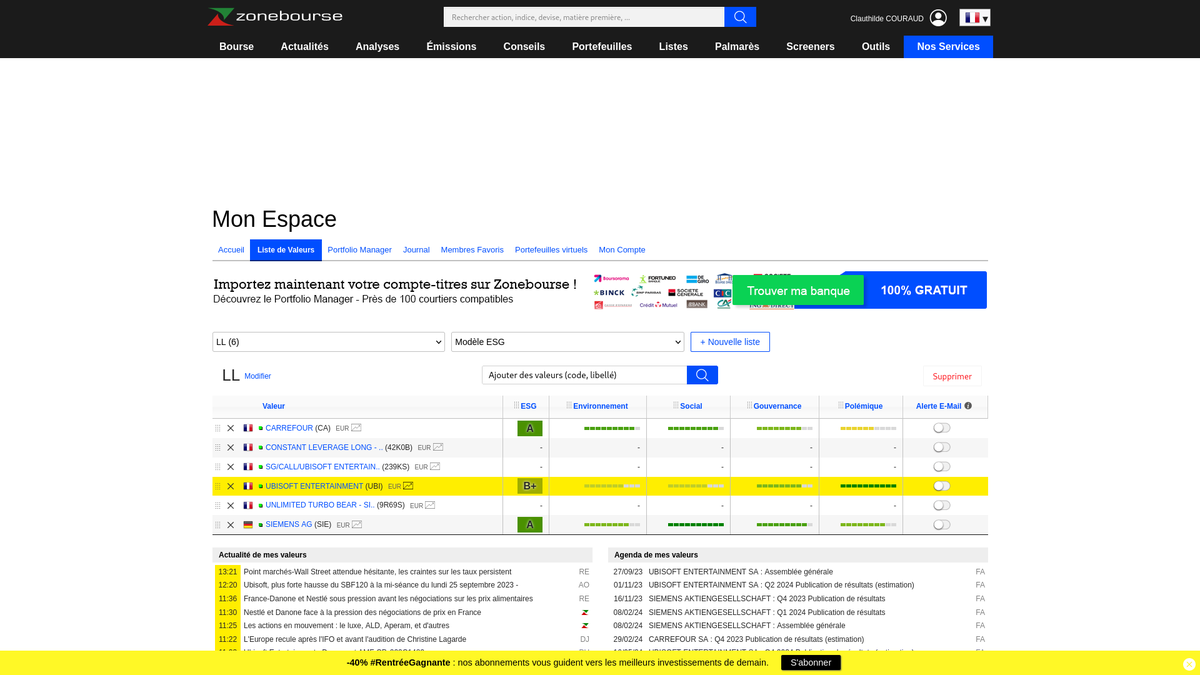The height and width of the screenshot is (675, 1200).
Task: Toggle the email alert for CARREFOUR
Action: [942, 428]
